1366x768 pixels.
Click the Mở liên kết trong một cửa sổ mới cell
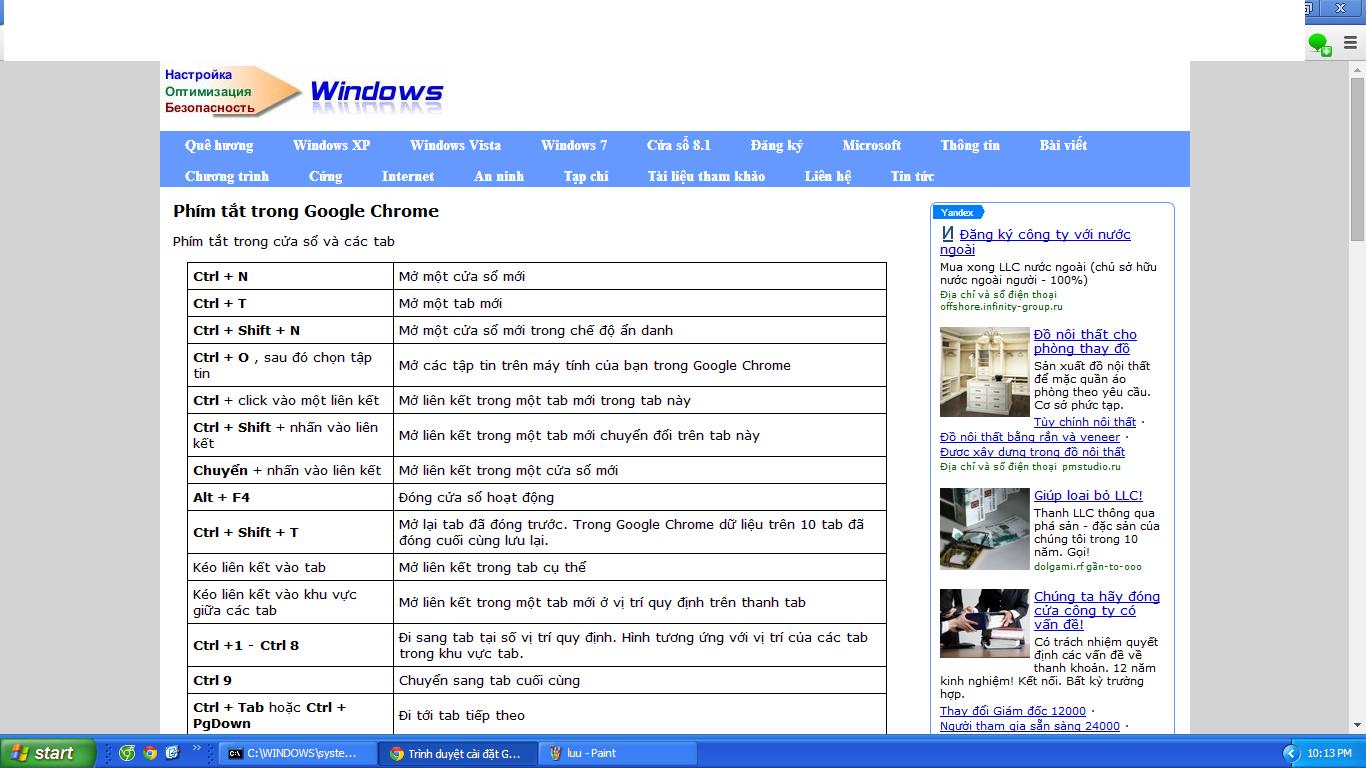640,470
